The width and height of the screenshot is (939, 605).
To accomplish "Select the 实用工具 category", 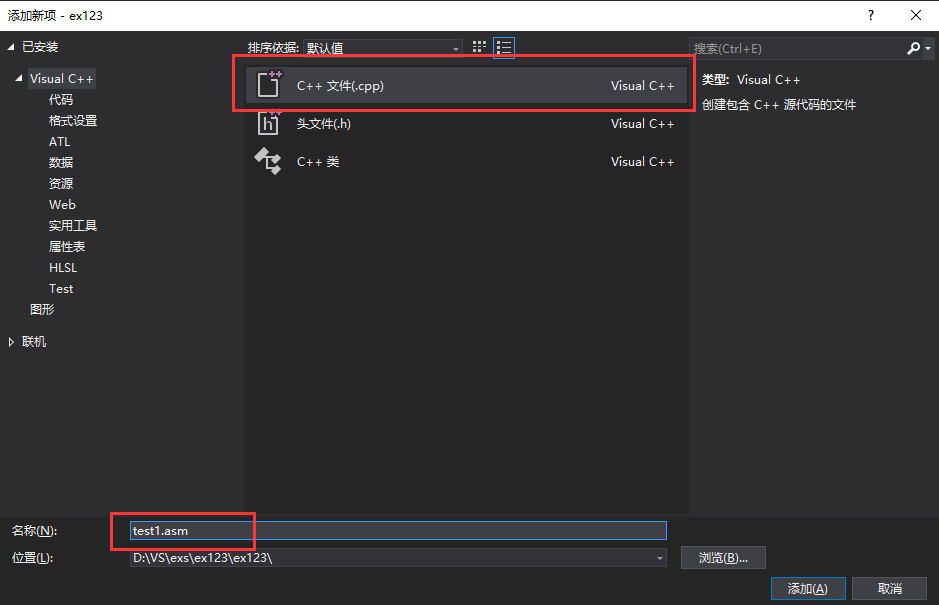I will pyautogui.click(x=72, y=225).
